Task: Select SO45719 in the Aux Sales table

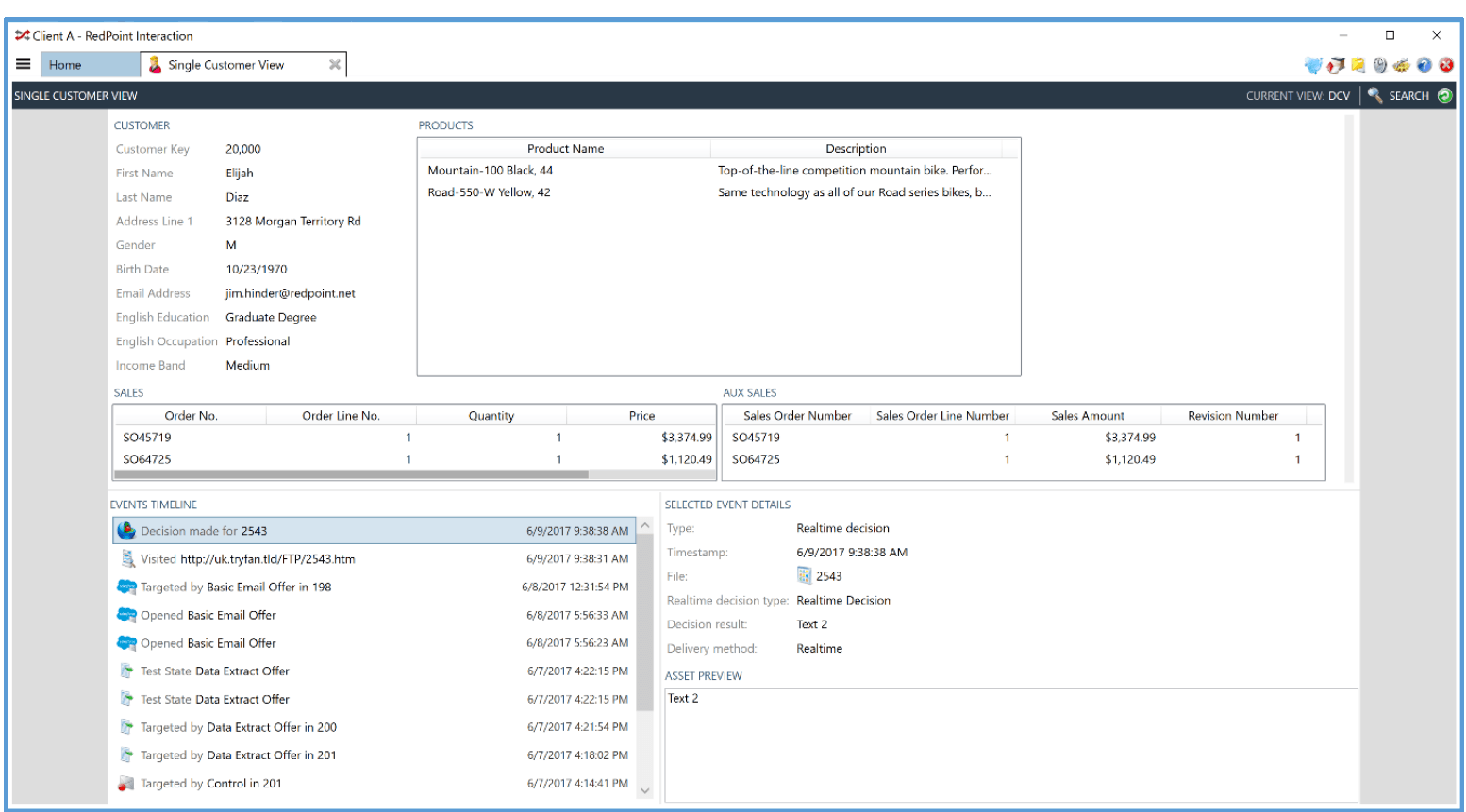Action: click(x=1024, y=438)
